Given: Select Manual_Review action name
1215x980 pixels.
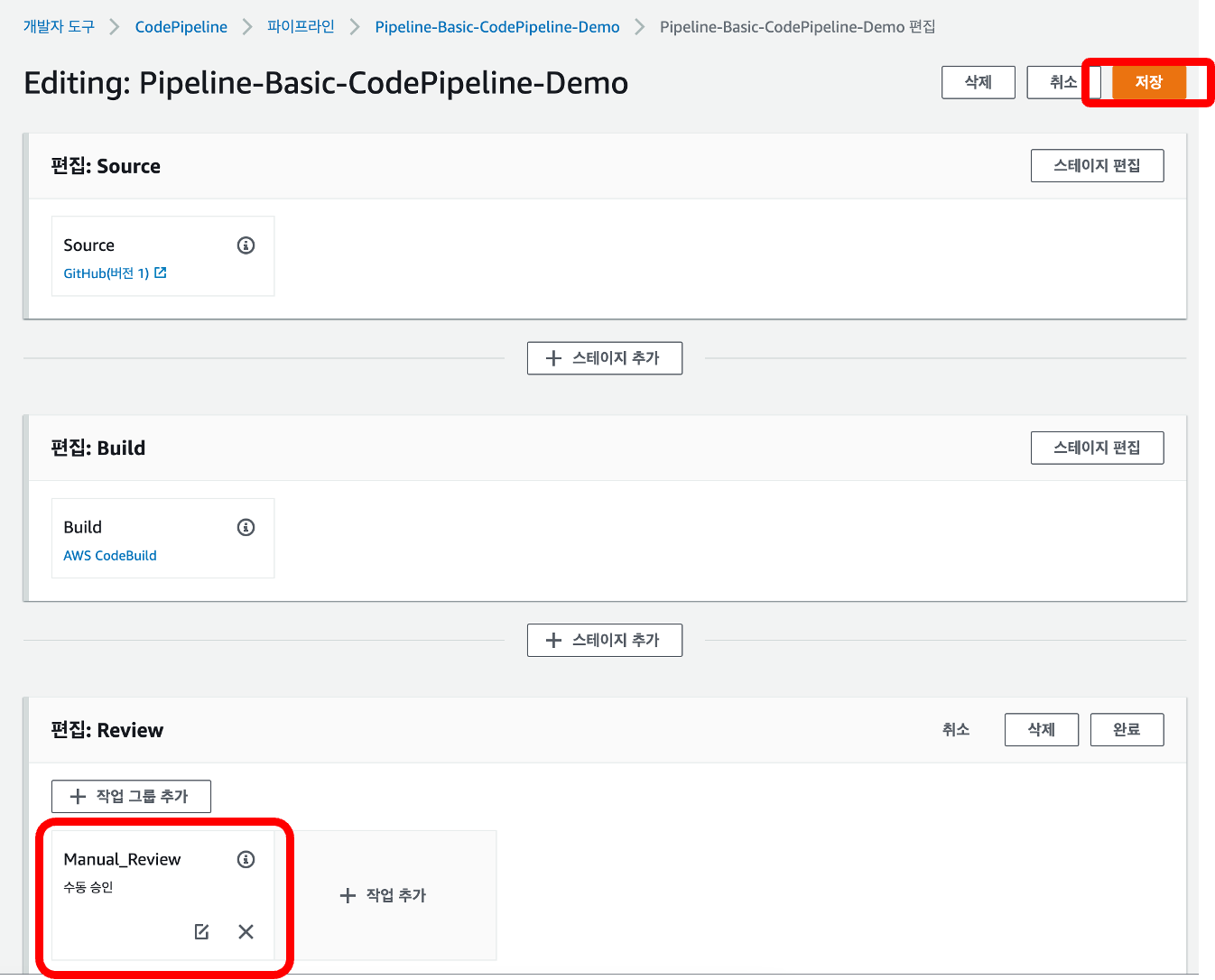Looking at the screenshot, I should tap(122, 859).
